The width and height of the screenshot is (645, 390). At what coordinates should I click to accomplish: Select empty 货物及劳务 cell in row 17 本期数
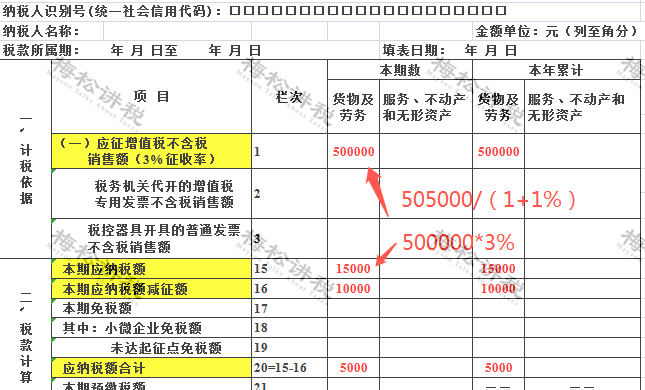coord(353,308)
